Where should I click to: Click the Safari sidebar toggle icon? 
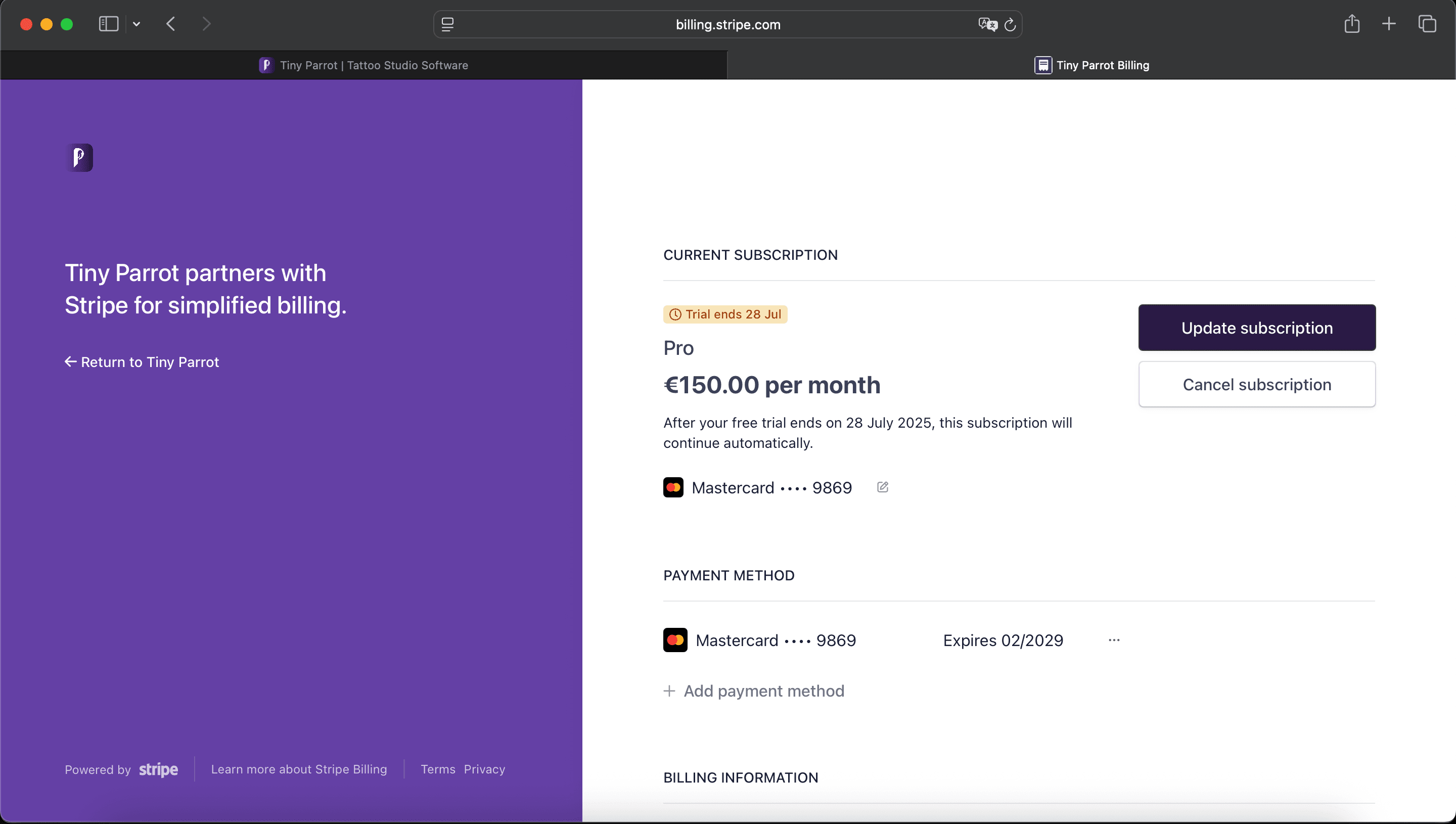click(x=108, y=24)
